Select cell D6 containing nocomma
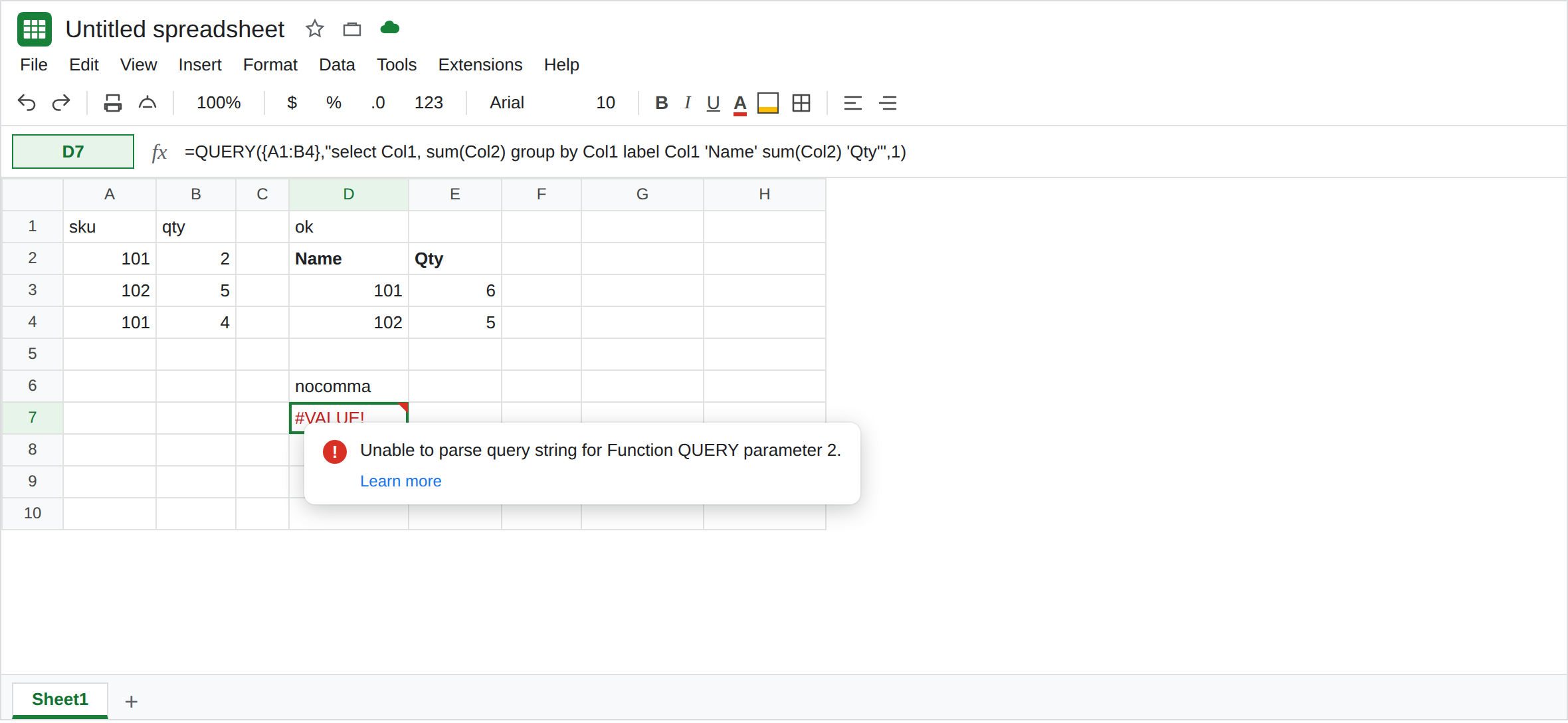This screenshot has height=723, width=1568. [x=349, y=386]
